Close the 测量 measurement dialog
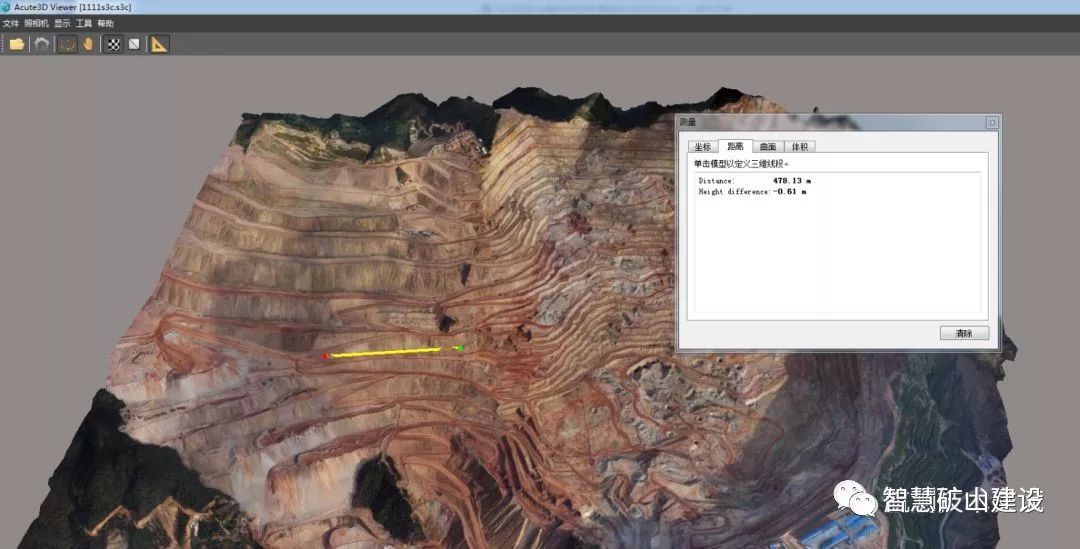This screenshot has width=1080, height=549. click(x=991, y=122)
